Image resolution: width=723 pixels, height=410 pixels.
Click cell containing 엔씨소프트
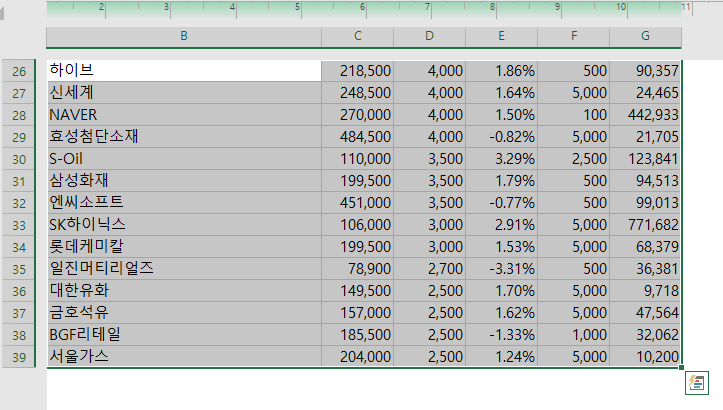click(x=184, y=202)
